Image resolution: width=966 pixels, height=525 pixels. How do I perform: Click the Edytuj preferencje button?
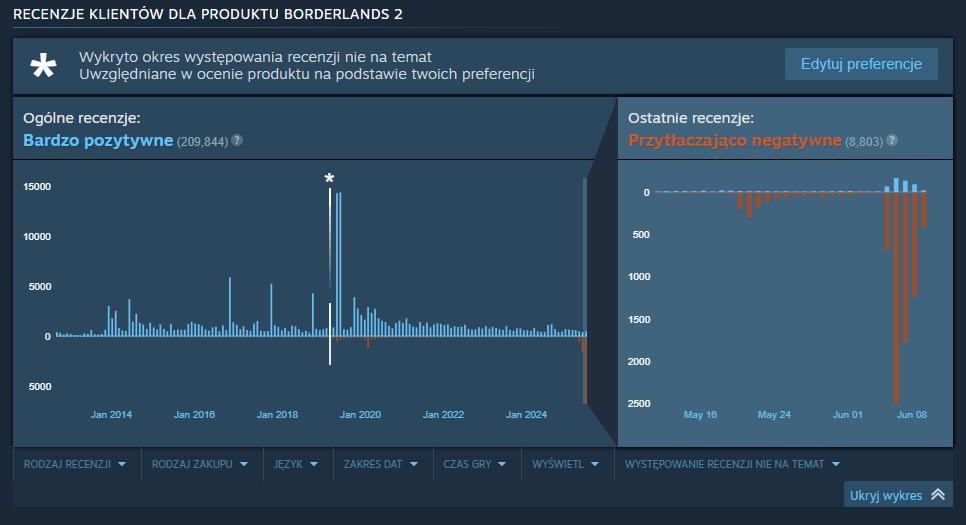pyautogui.click(x=861, y=64)
